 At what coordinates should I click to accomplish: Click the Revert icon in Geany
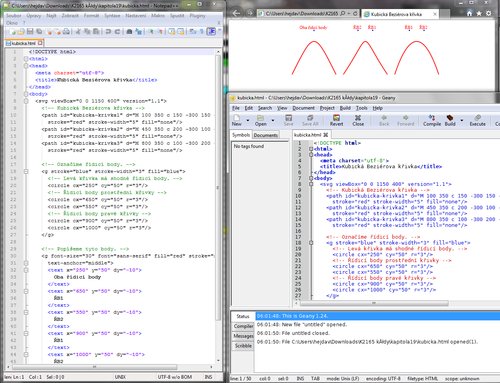click(336, 118)
